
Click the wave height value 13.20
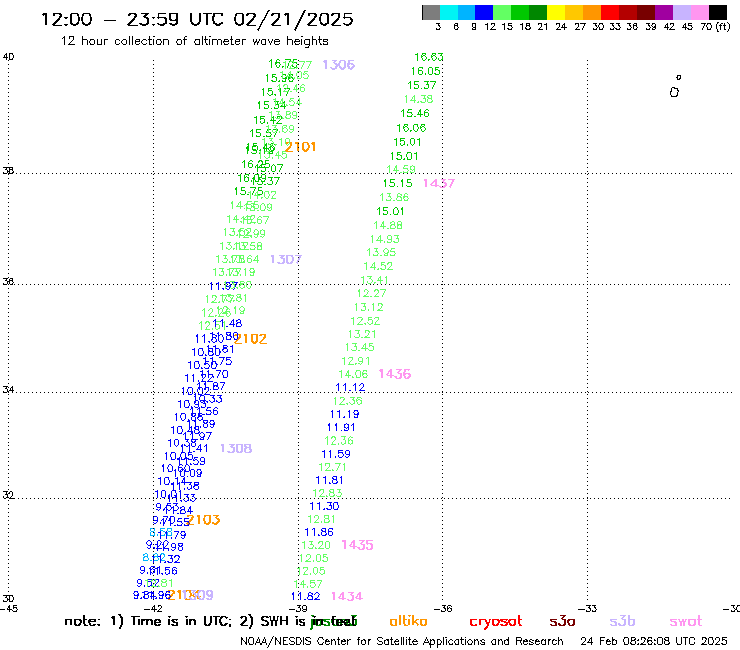pos(316,545)
